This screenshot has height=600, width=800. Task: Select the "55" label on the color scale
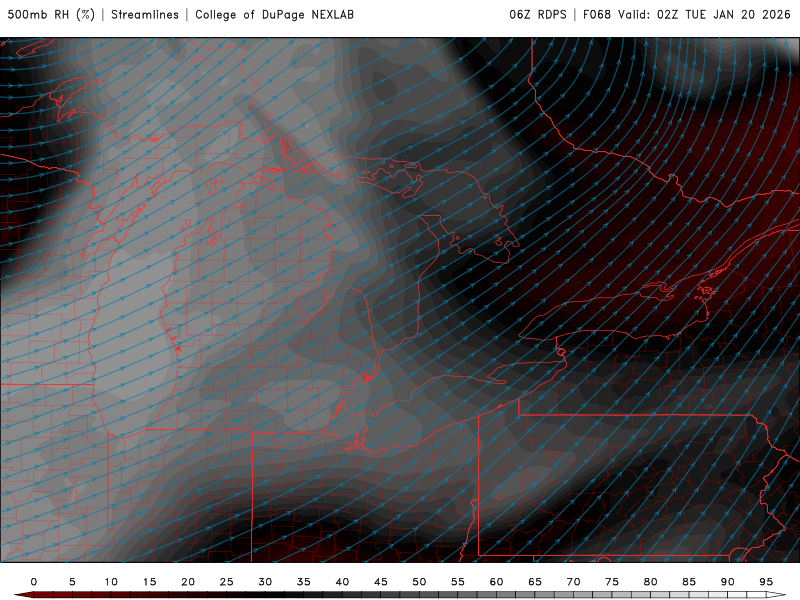point(458,582)
